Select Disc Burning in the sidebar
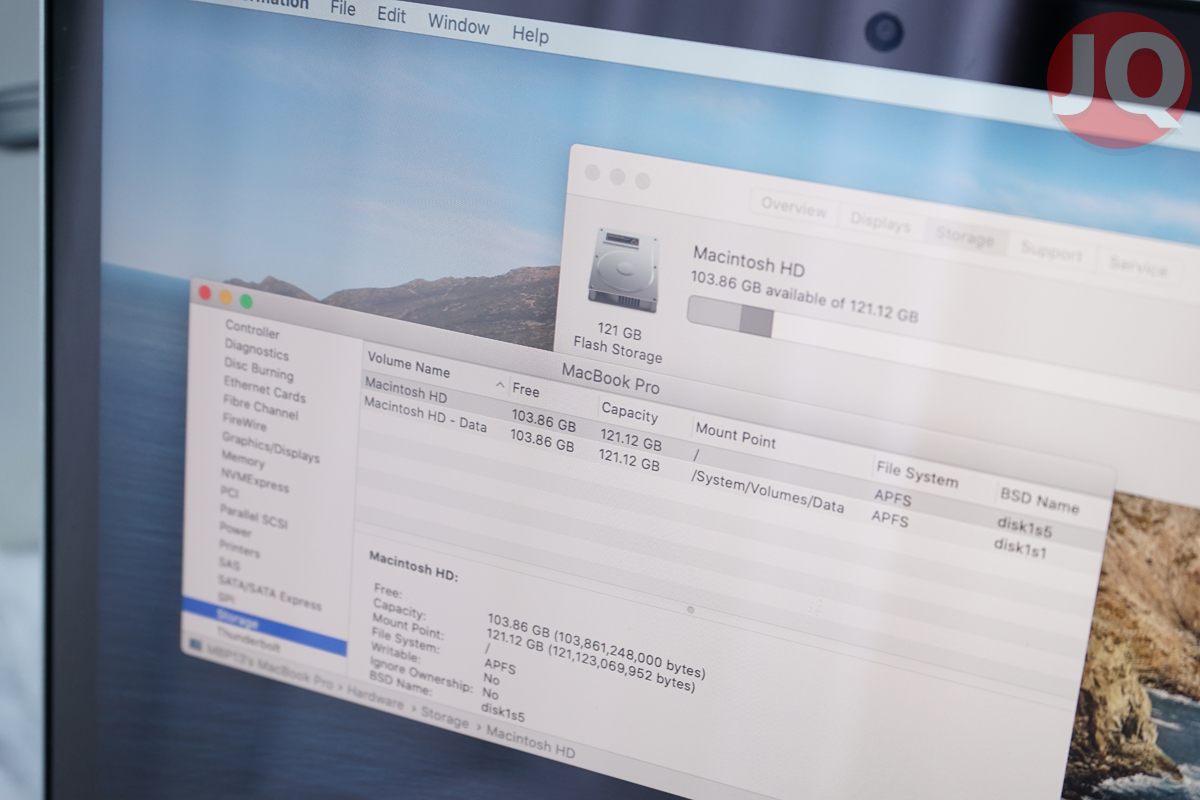 (258, 368)
